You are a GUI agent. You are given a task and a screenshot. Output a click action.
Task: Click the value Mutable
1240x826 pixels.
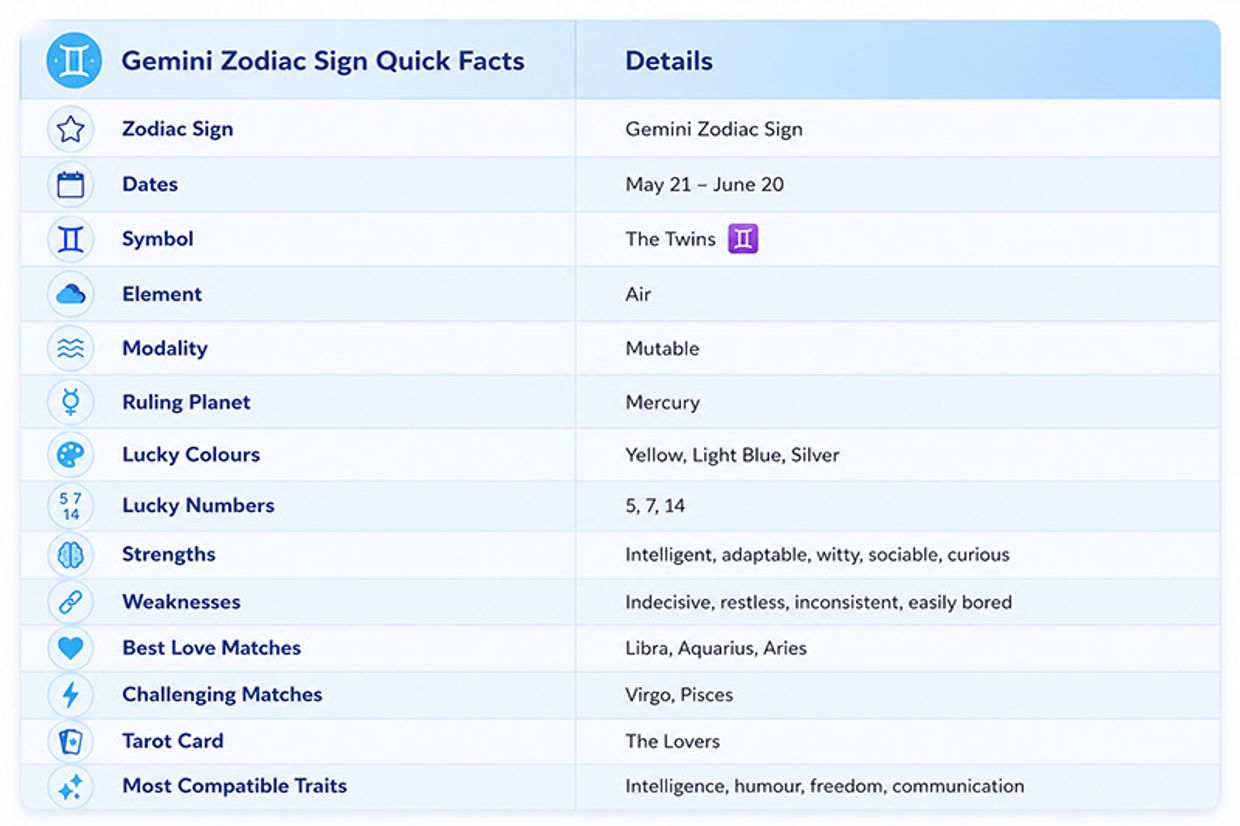pyautogui.click(x=662, y=348)
